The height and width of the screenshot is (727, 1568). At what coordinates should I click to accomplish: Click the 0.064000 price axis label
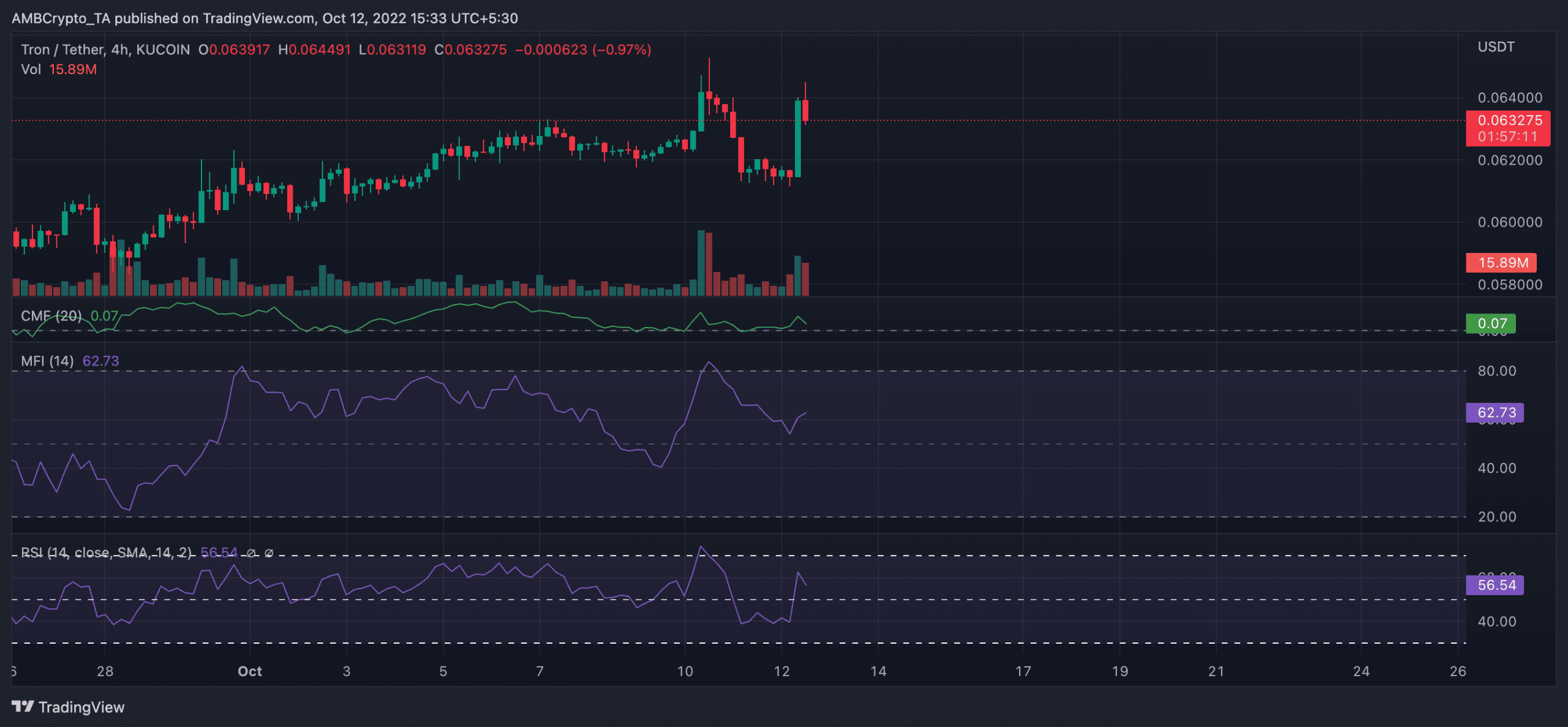(1510, 98)
